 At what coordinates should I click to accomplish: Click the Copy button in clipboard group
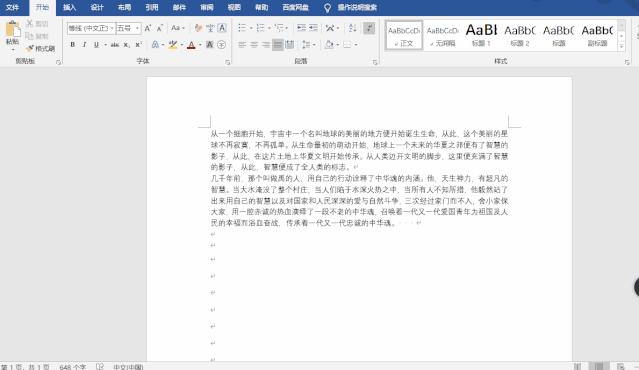tap(37, 36)
